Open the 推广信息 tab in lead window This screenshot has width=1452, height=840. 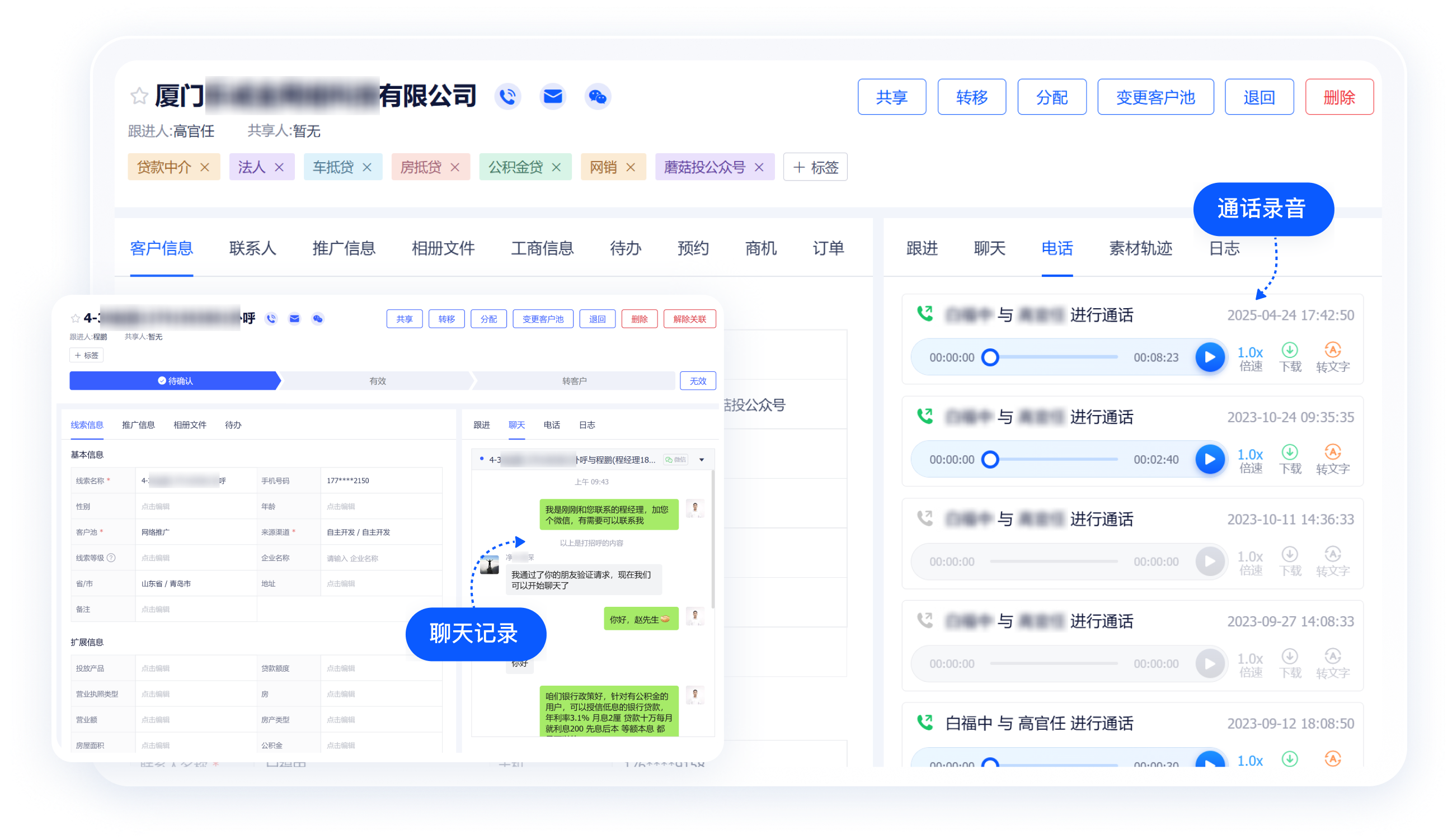(x=138, y=425)
